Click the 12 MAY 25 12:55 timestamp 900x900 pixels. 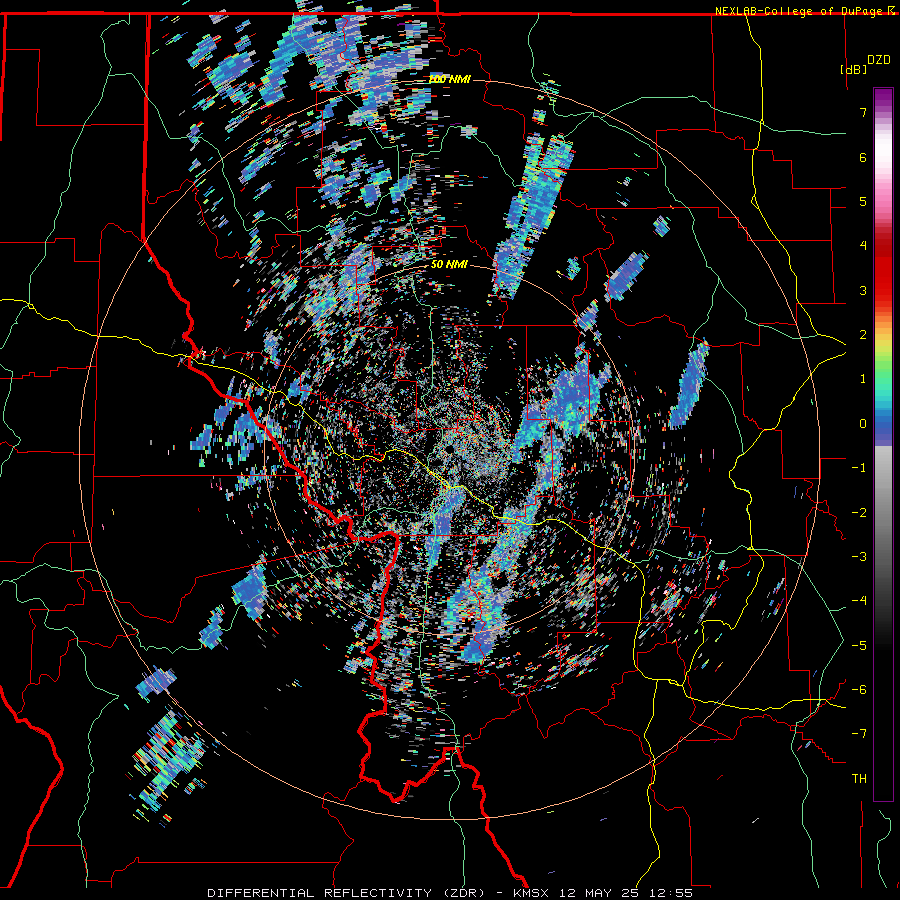coord(625,893)
